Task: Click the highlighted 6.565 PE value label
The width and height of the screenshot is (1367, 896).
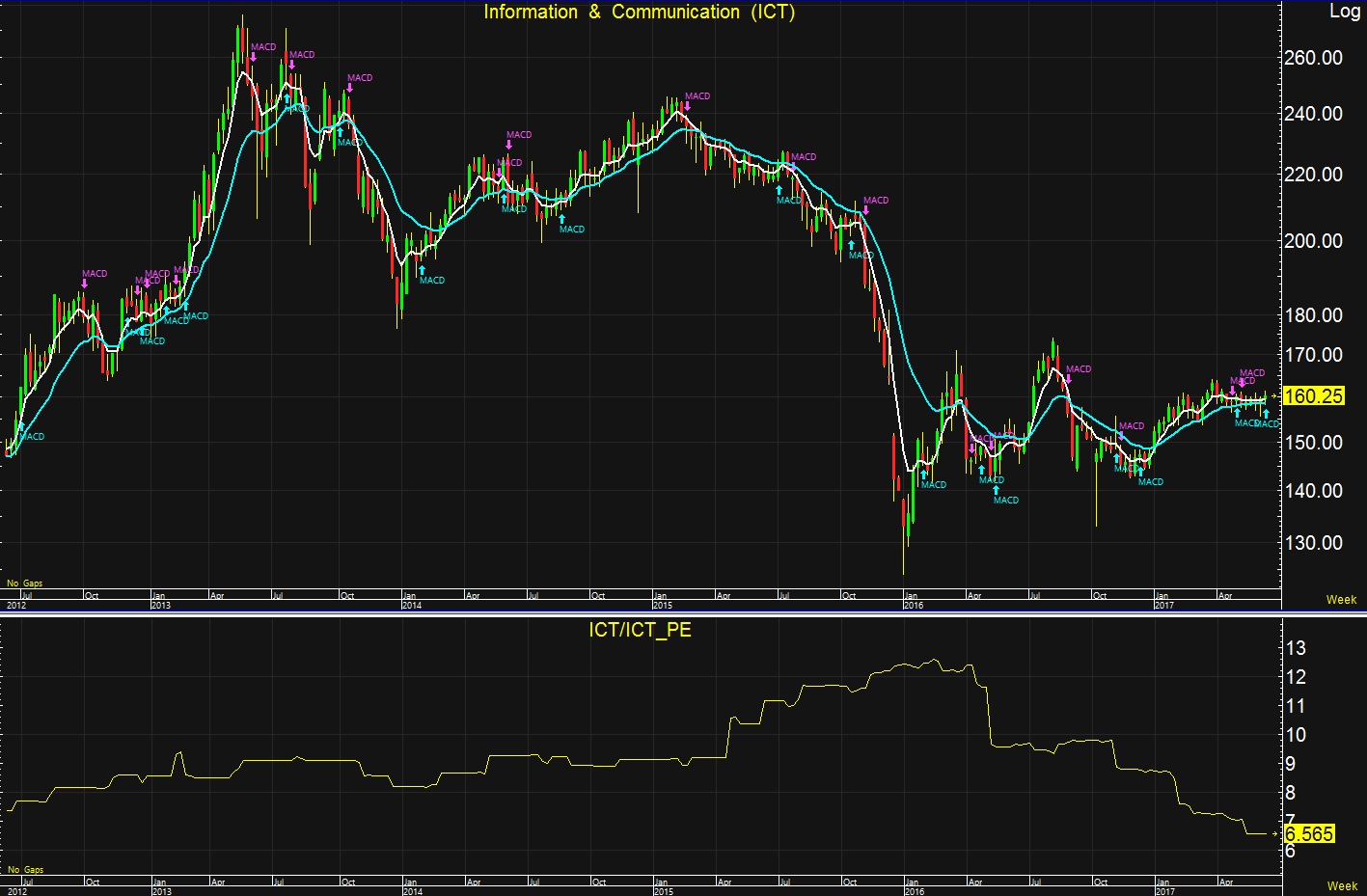Action: (x=1309, y=834)
